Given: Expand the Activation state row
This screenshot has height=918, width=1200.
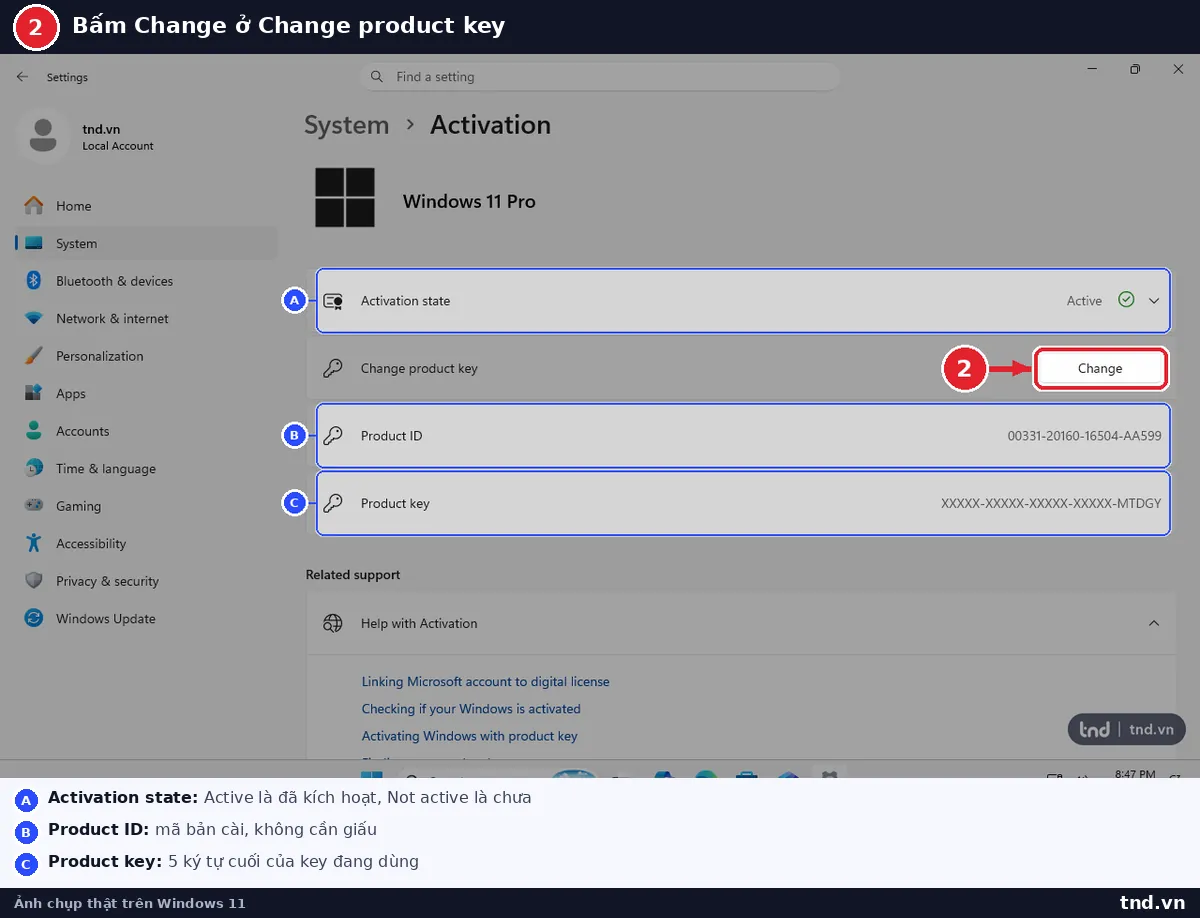Looking at the screenshot, I should [x=743, y=300].
